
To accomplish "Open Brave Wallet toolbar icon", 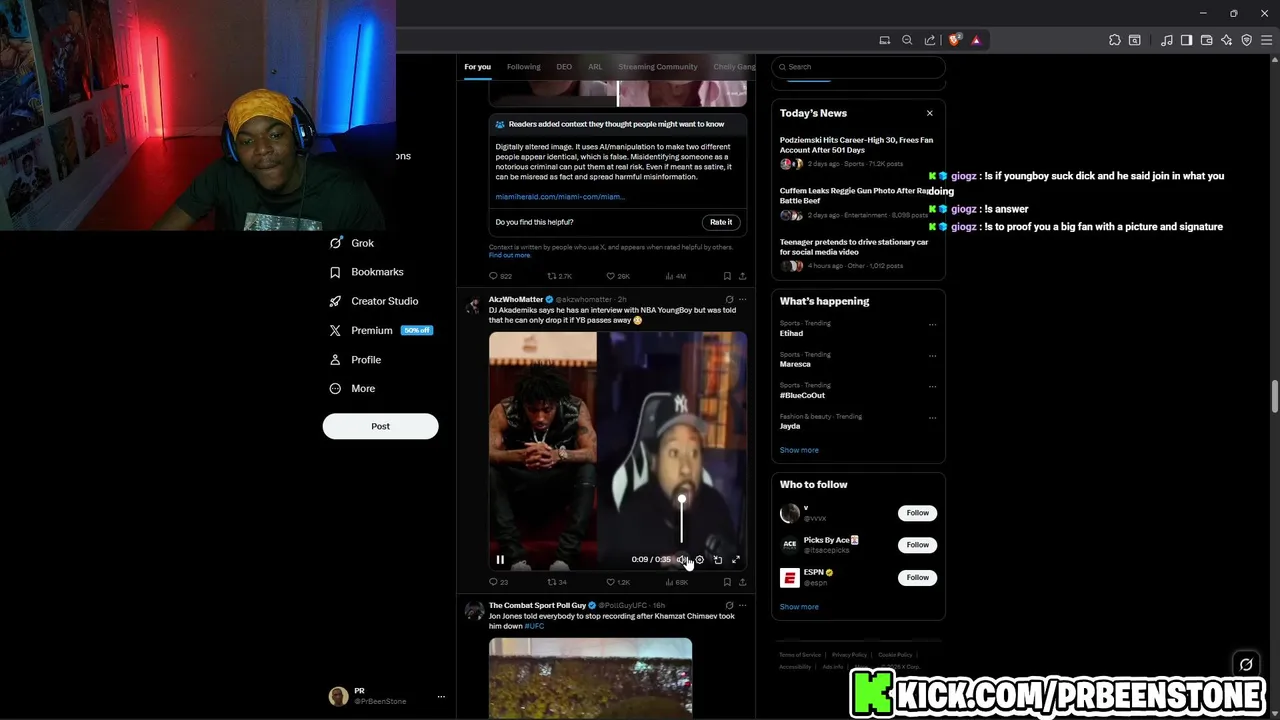I will [1207, 40].
